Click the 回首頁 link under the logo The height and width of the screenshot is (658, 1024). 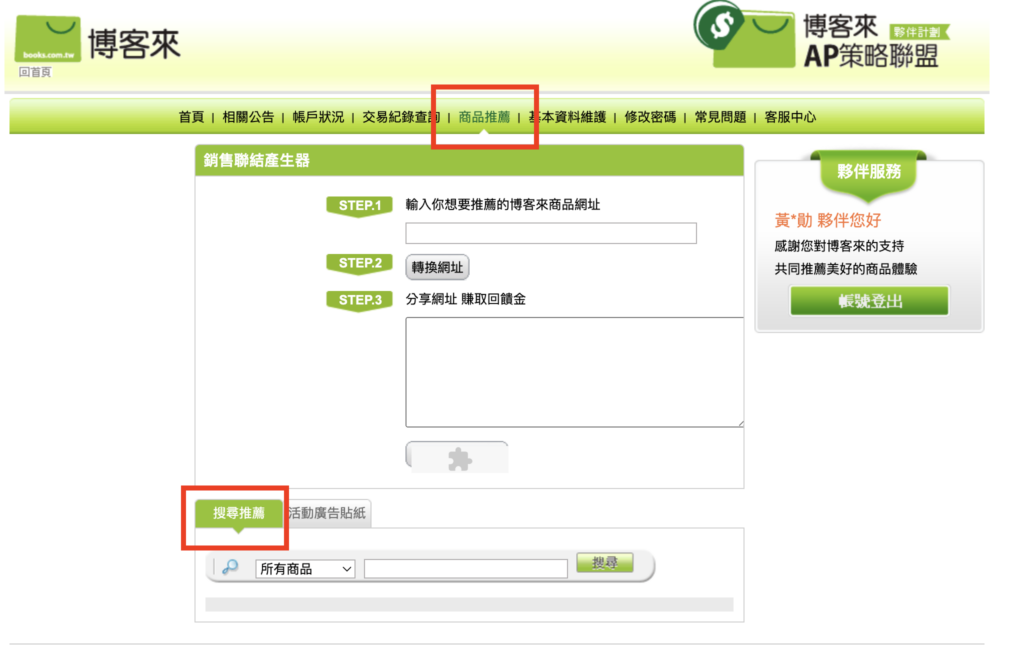35,73
